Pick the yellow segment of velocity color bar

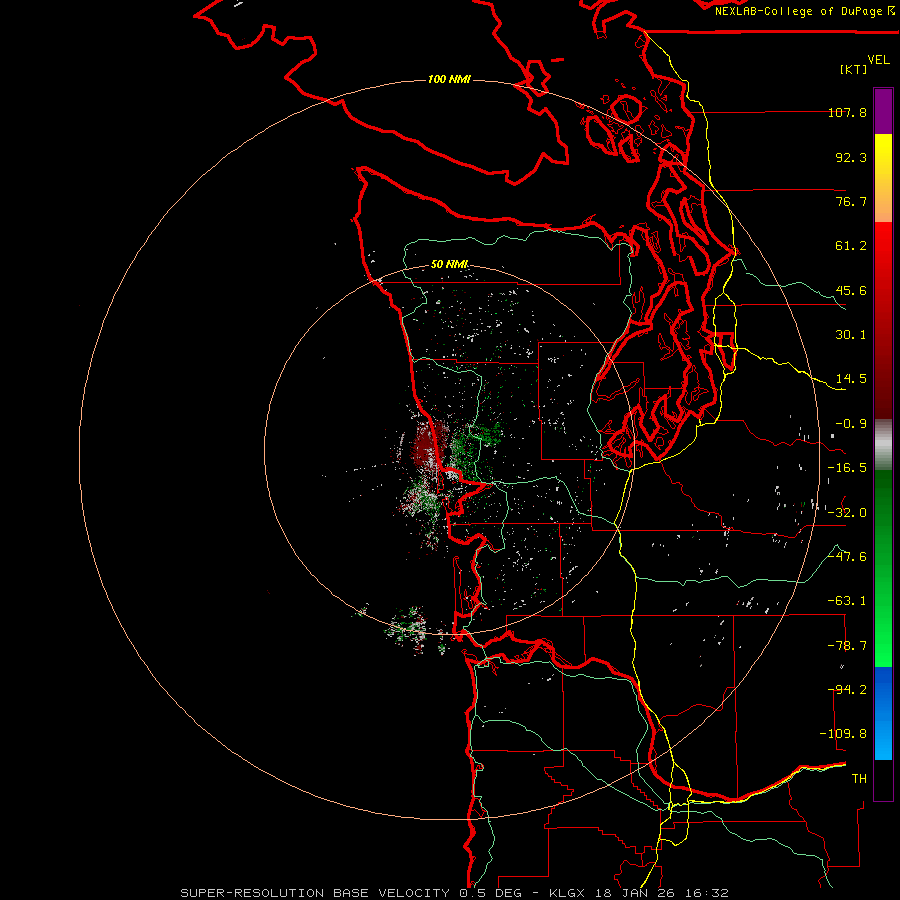[883, 164]
